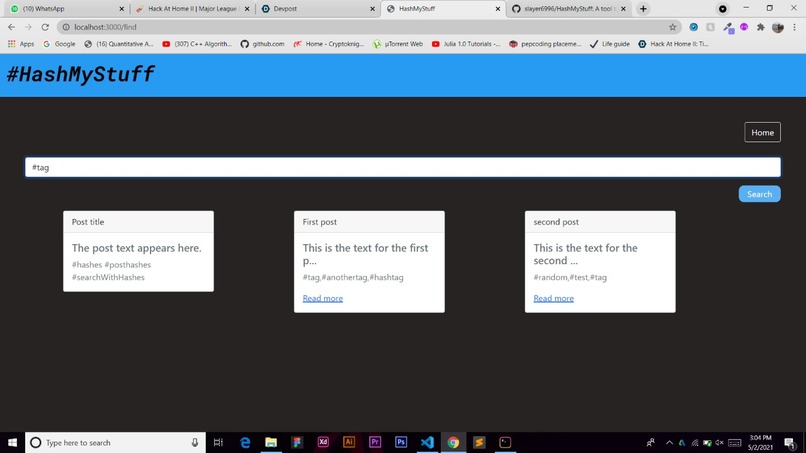Bookmark this page with the star icon
This screenshot has width=806, height=453.
pos(672,27)
